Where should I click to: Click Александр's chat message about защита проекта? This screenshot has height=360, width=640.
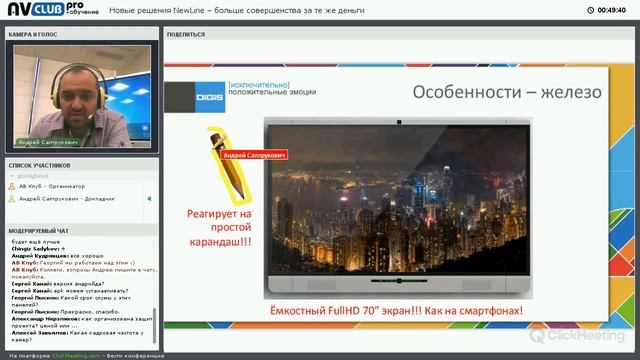click(82, 322)
